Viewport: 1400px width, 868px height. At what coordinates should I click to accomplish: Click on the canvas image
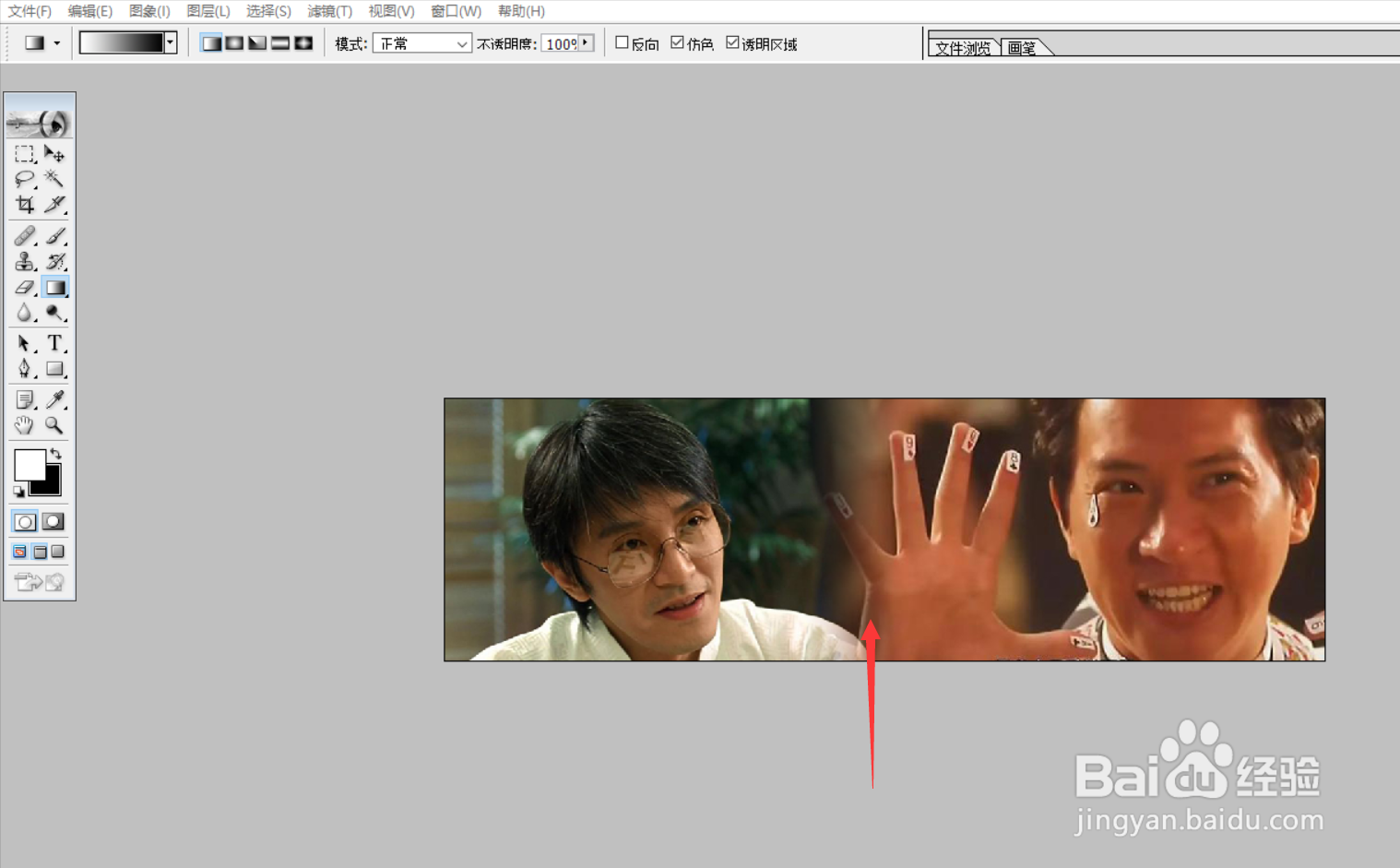pos(884,529)
